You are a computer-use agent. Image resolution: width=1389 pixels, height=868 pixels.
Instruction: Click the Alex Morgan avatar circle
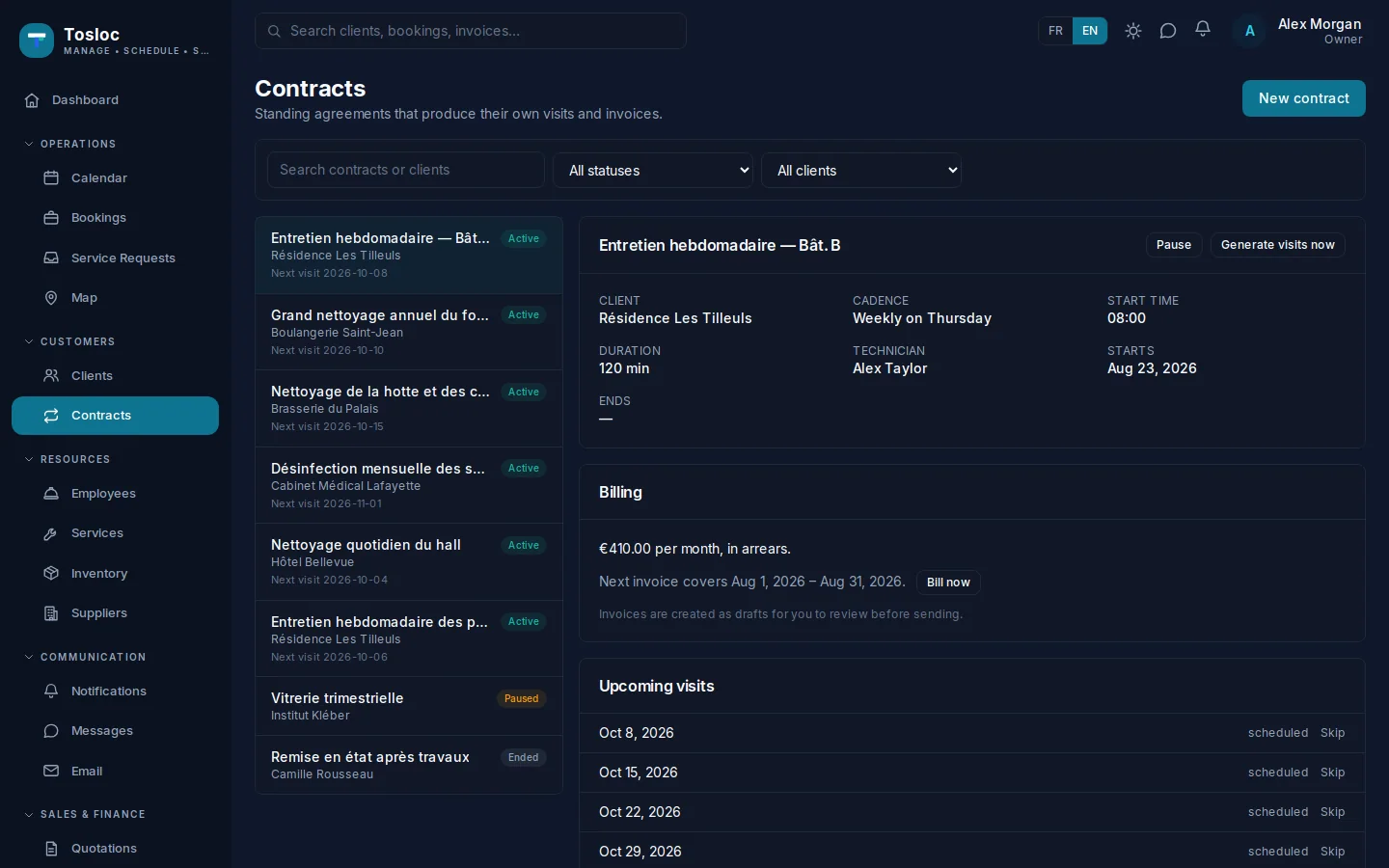pos(1249,31)
